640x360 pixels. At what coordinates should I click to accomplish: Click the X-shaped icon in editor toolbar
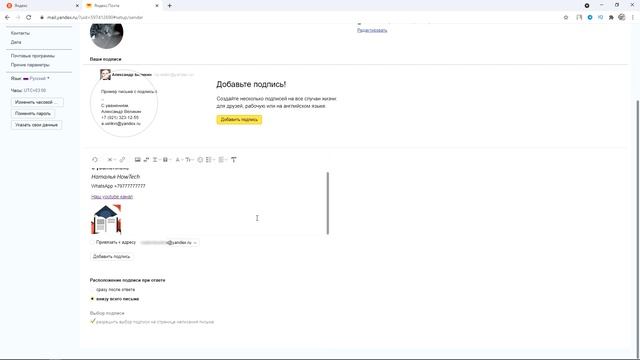[110, 160]
